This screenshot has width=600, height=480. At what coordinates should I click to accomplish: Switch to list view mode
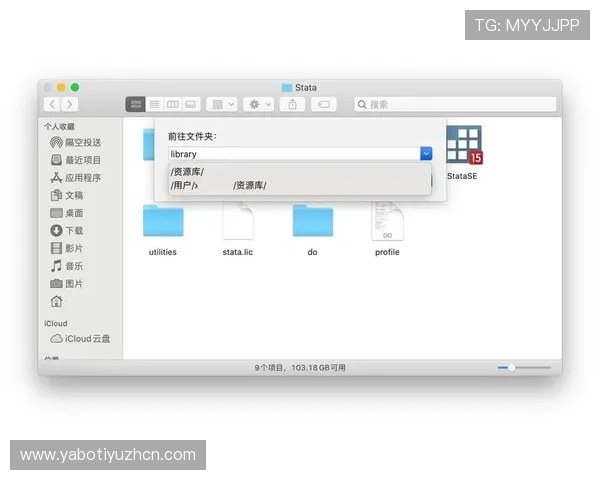(154, 104)
